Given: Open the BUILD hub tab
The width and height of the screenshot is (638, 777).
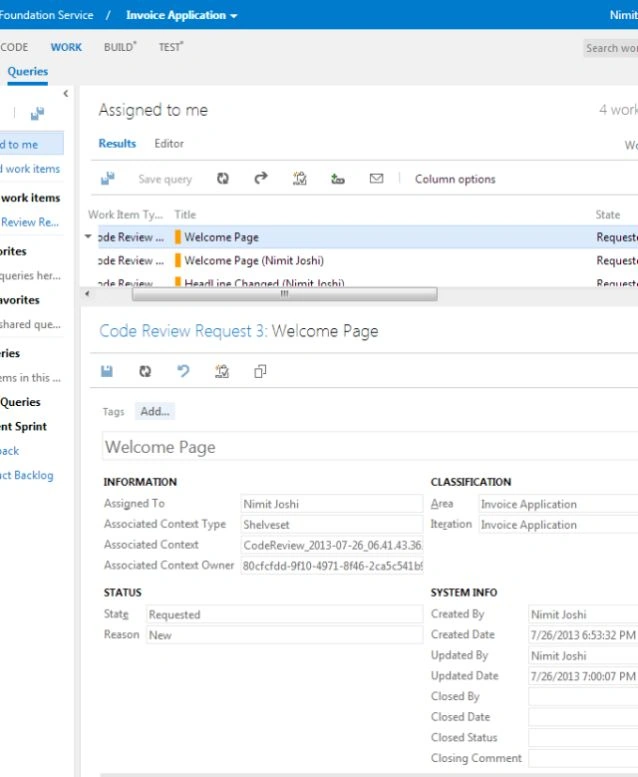Looking at the screenshot, I should 120,47.
